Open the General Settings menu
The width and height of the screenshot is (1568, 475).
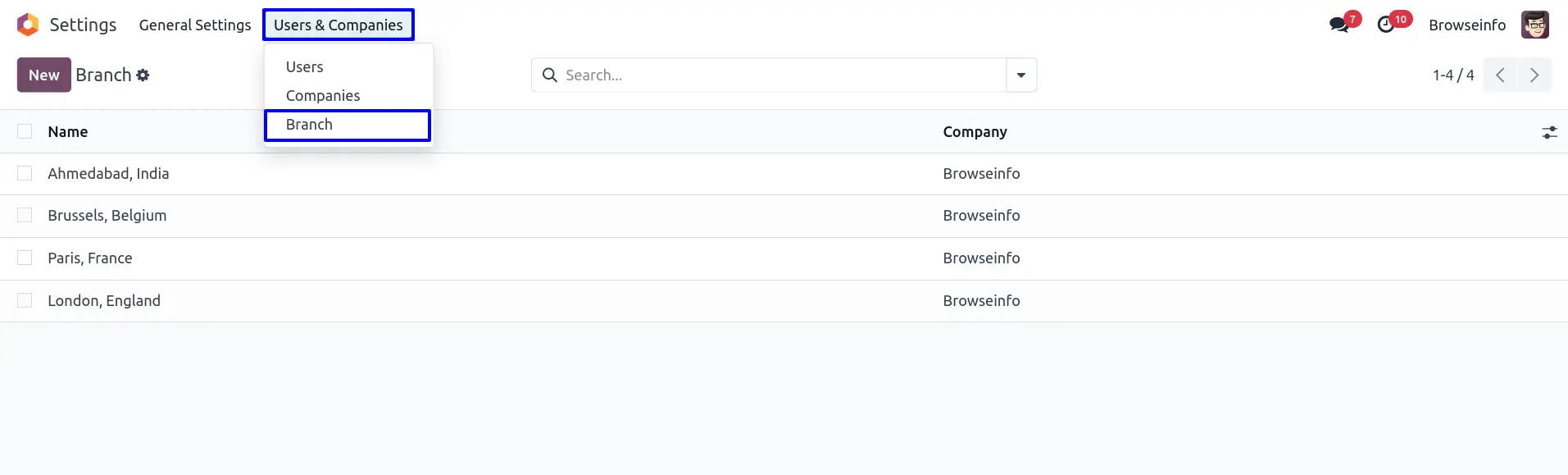pos(195,25)
